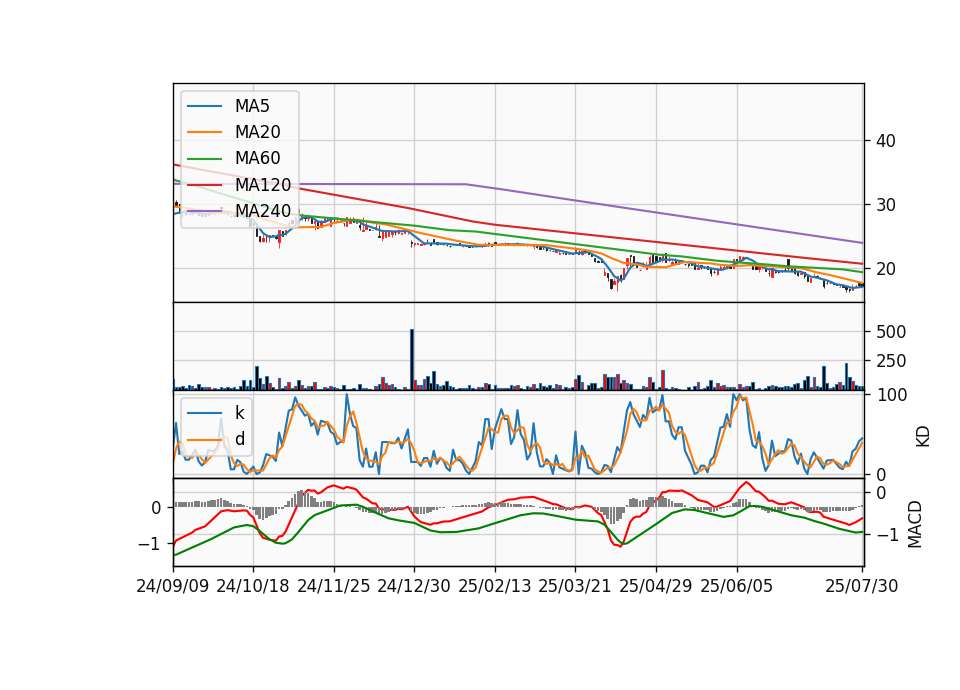Click the 25/02/13 date tick label
The height and width of the screenshot is (690, 960).
[495, 586]
